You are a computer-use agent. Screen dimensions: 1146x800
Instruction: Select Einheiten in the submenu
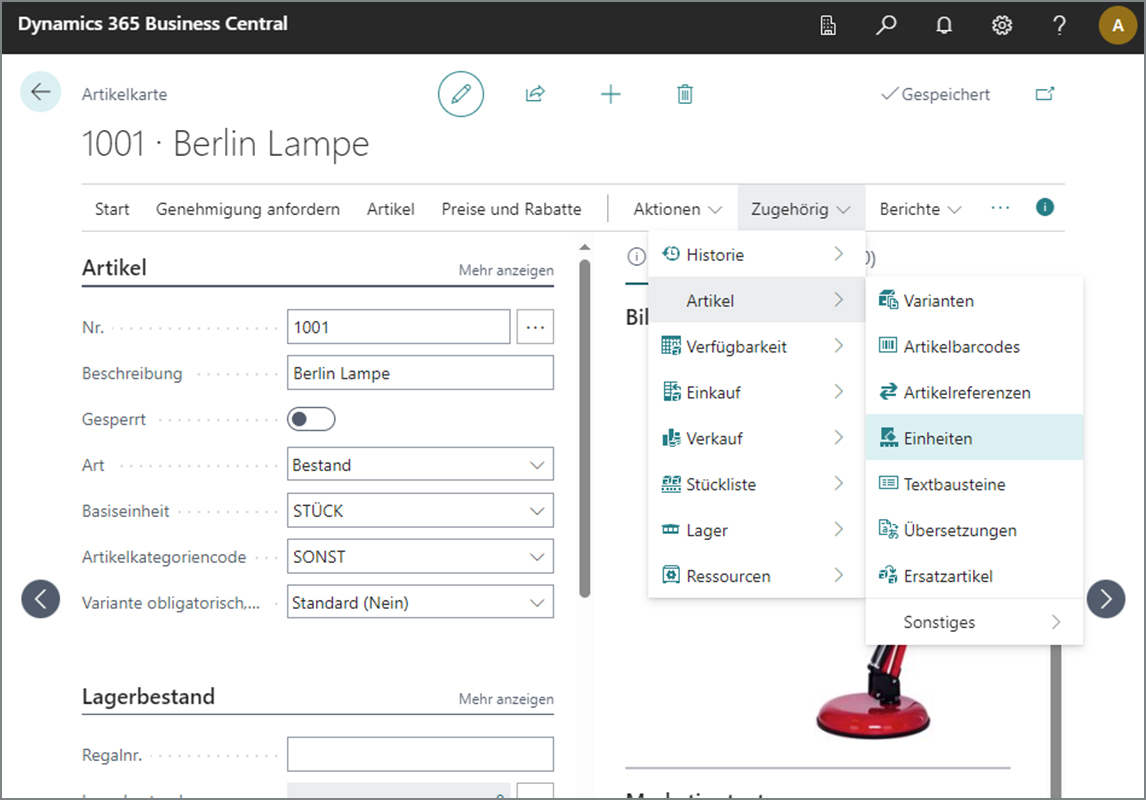pos(974,438)
